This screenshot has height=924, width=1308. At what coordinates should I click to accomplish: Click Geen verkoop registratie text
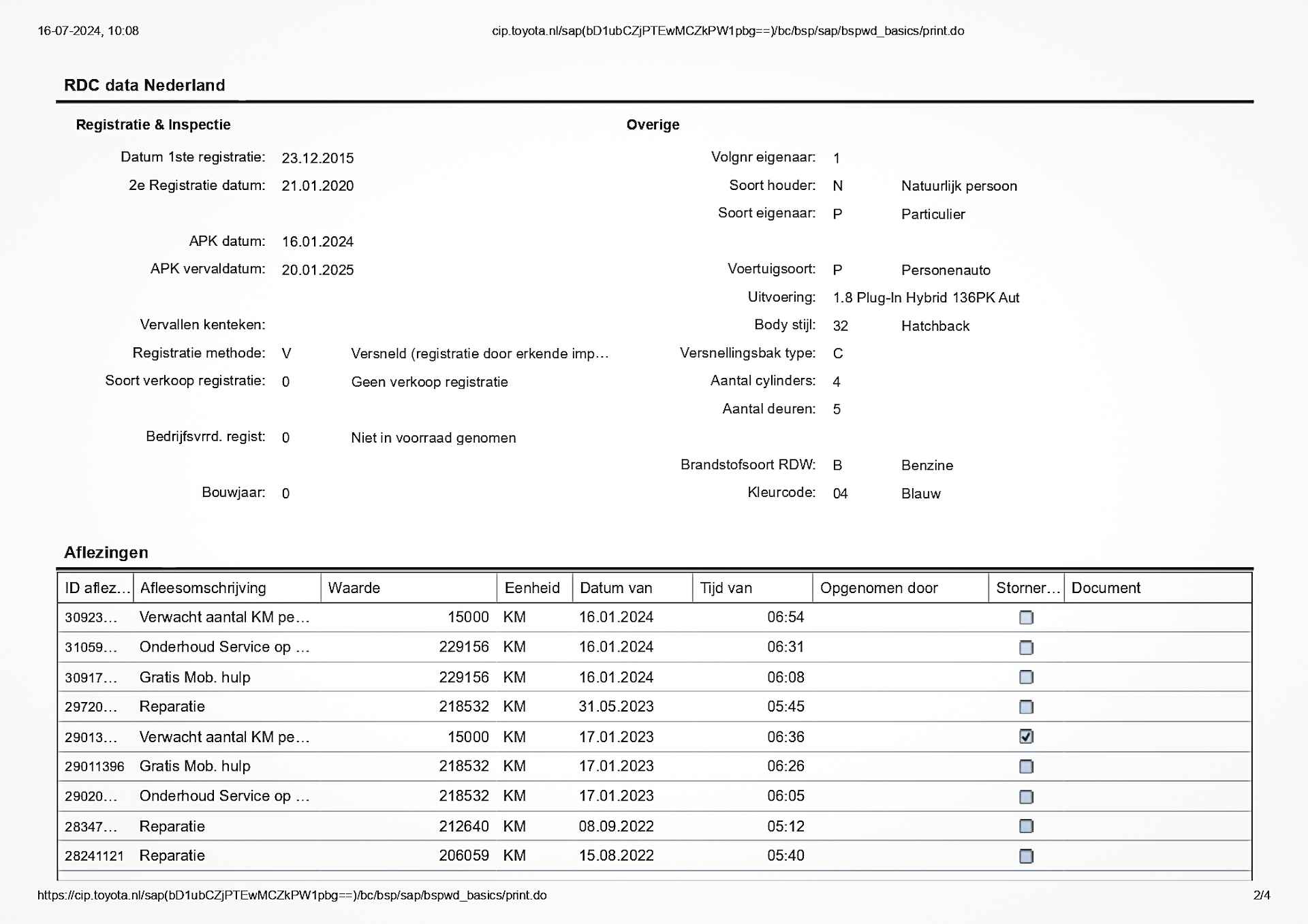point(429,382)
